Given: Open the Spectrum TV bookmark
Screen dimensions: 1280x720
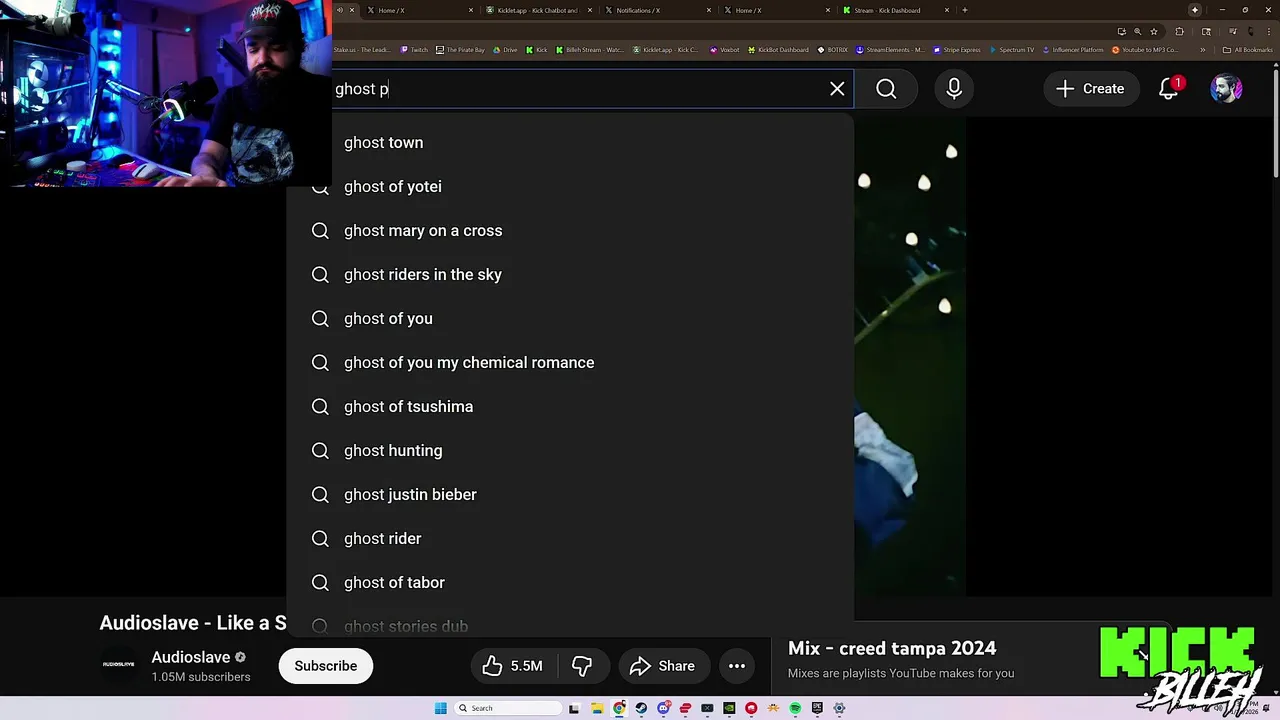Looking at the screenshot, I should tap(1011, 50).
